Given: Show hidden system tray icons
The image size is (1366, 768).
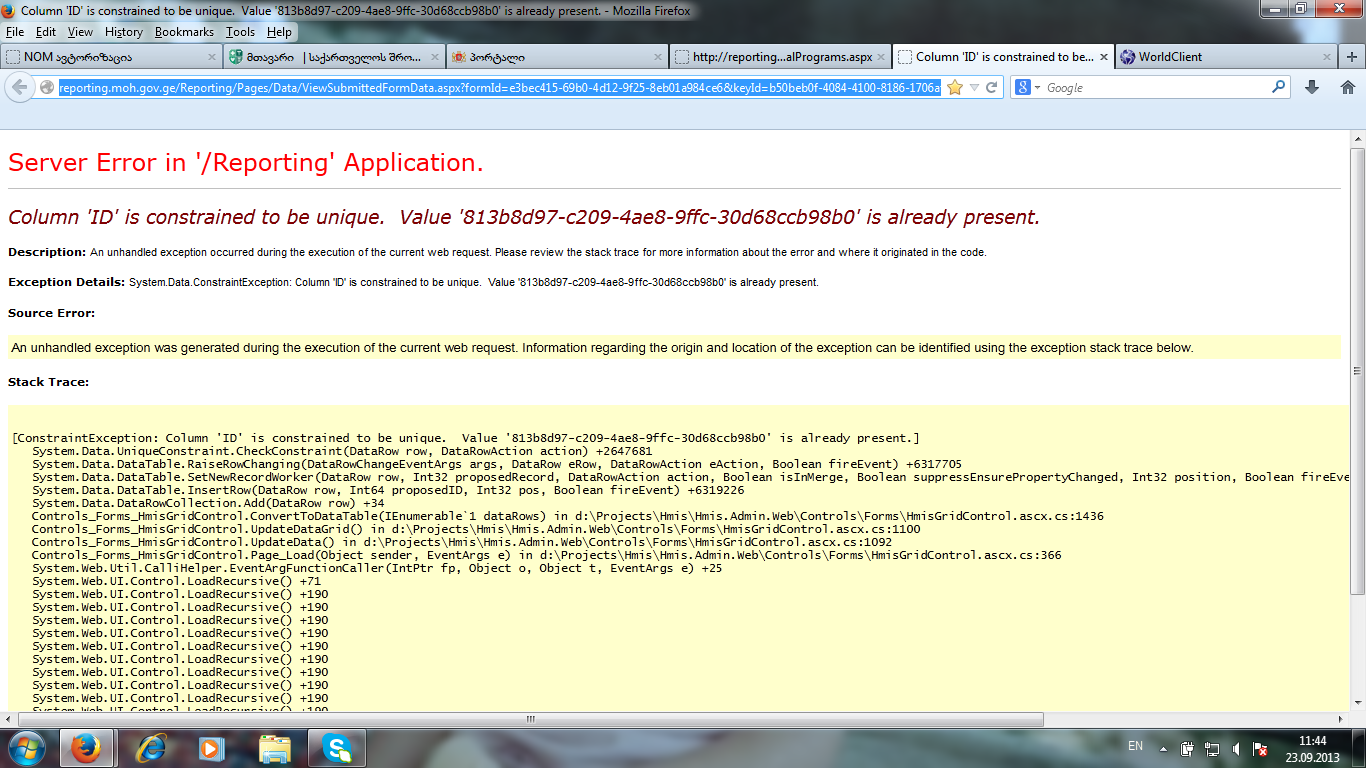Looking at the screenshot, I should pos(1164,748).
